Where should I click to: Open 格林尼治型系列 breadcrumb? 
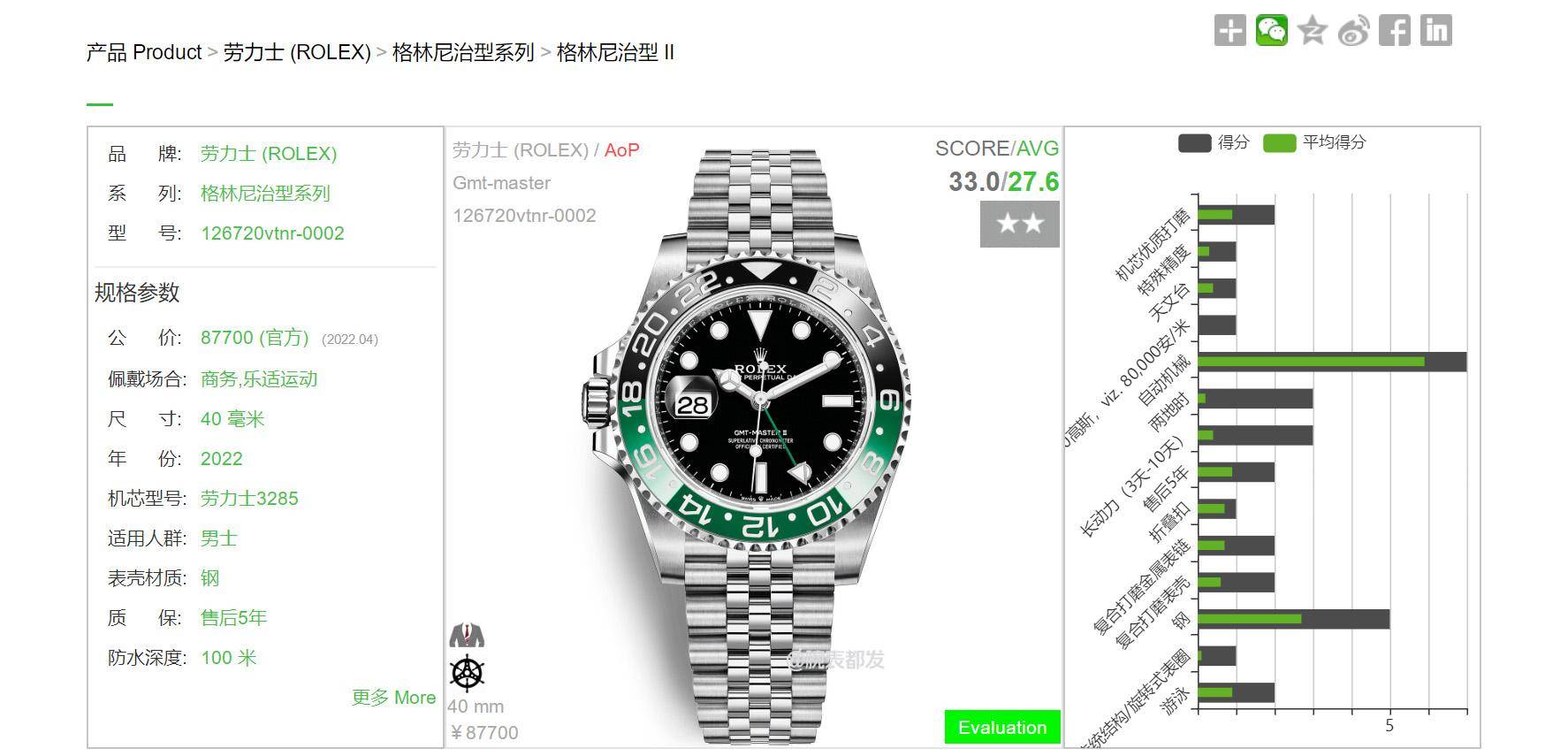[x=463, y=52]
